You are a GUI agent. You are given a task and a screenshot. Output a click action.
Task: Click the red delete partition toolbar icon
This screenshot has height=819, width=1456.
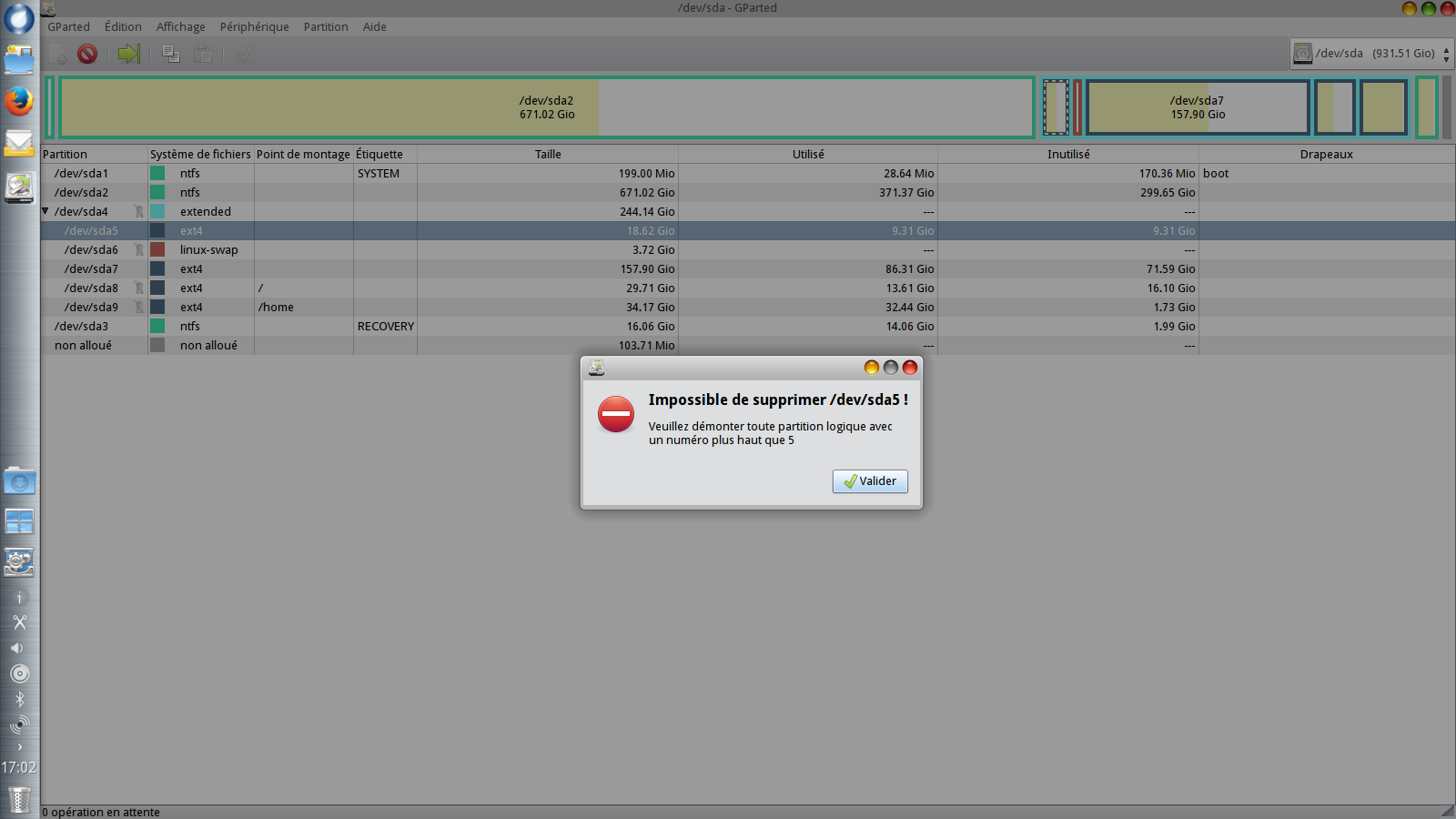coord(87,55)
